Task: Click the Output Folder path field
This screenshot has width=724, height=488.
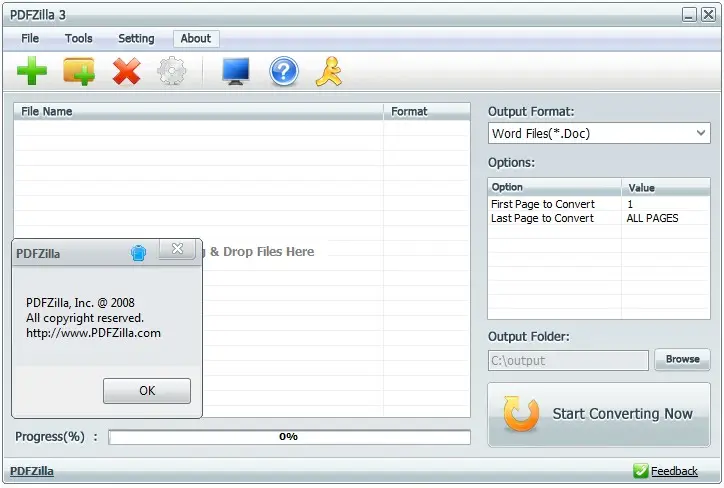Action: click(568, 360)
